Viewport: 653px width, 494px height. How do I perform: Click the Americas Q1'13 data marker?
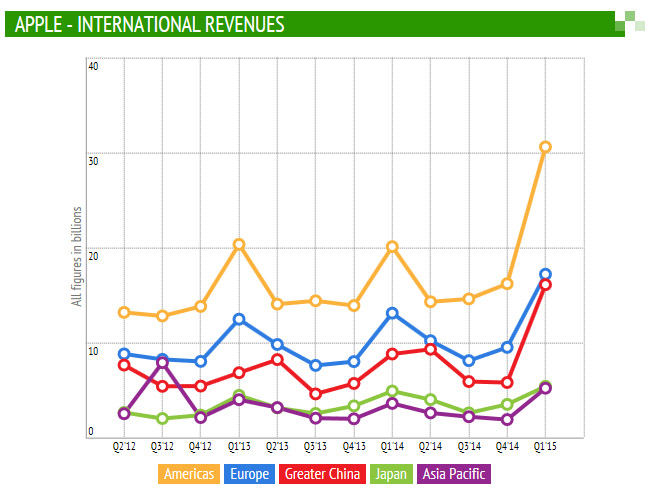click(239, 244)
